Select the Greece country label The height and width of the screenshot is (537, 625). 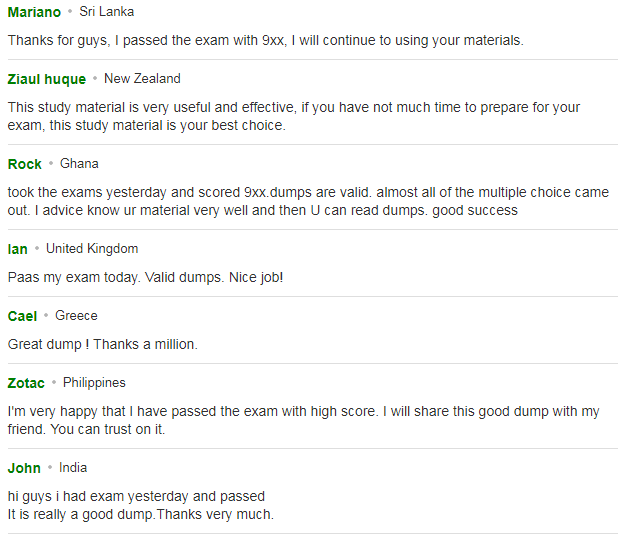(76, 315)
